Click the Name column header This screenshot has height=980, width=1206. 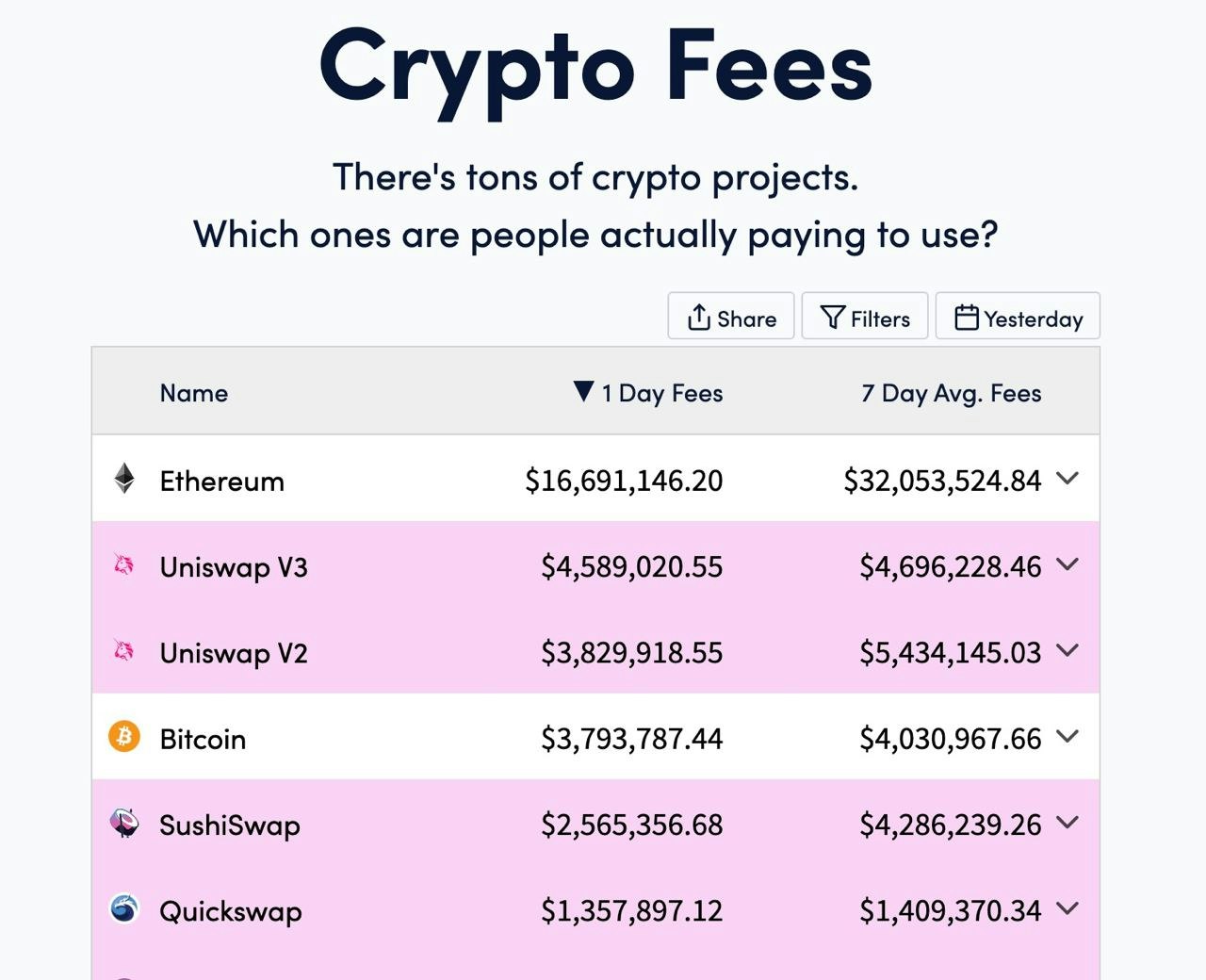click(x=193, y=393)
